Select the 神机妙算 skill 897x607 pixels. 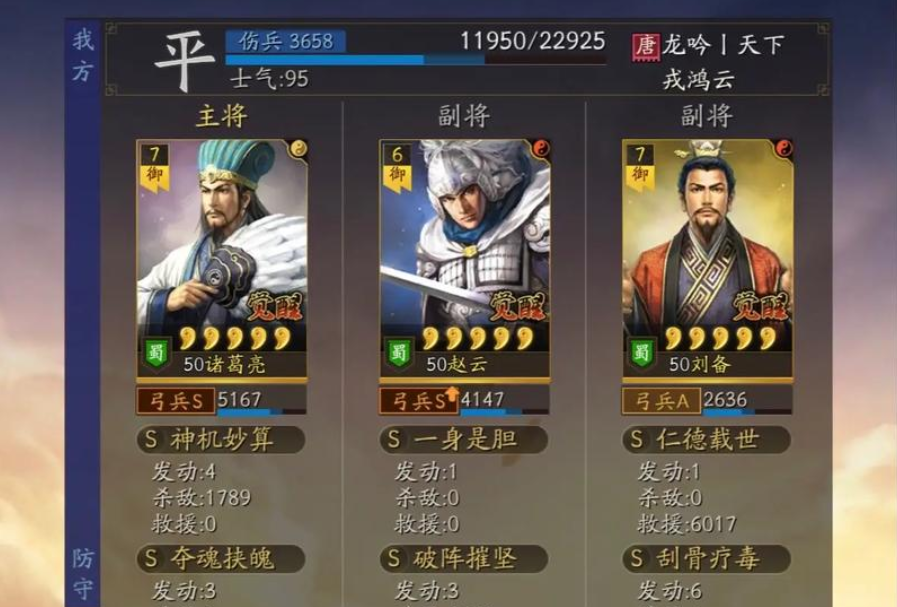221,439
